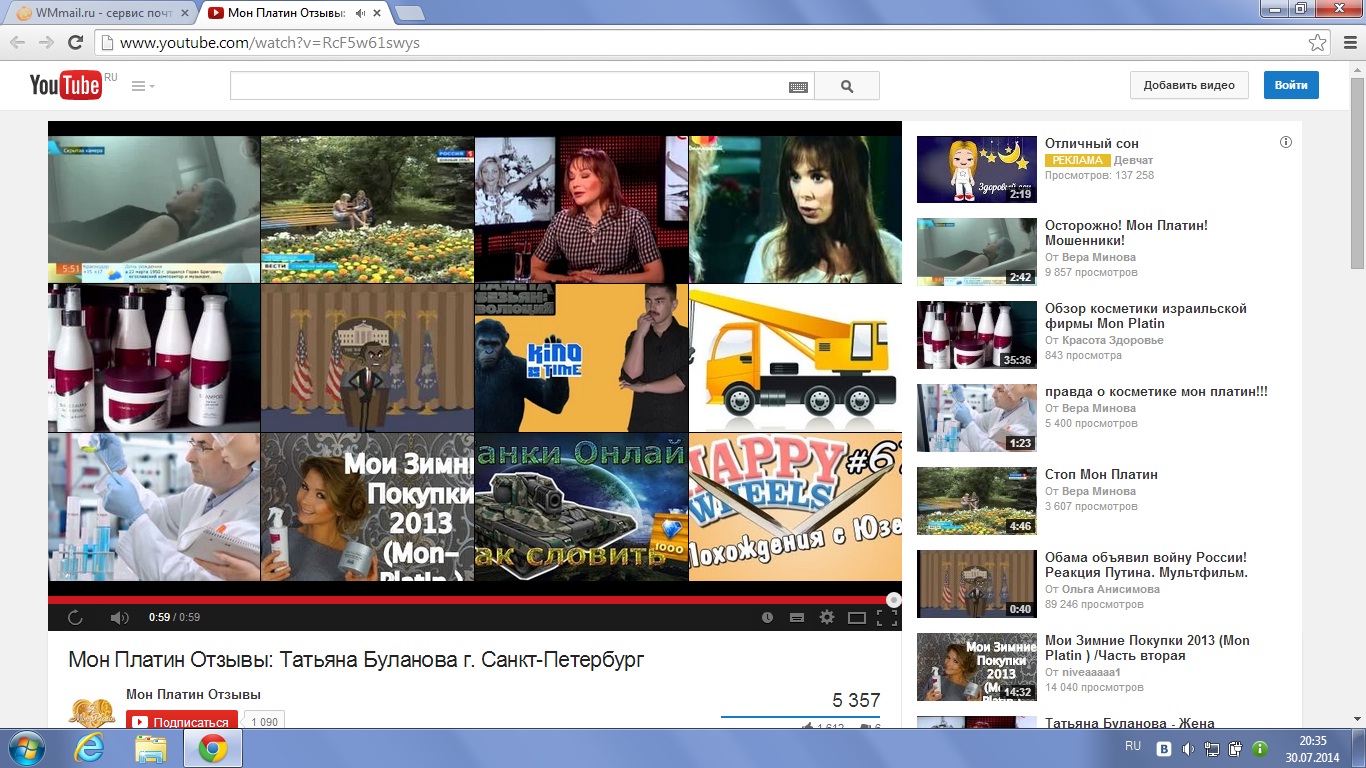This screenshot has width=1366, height=768.
Task: Click the Chrome taskbar icon
Action: [x=212, y=748]
